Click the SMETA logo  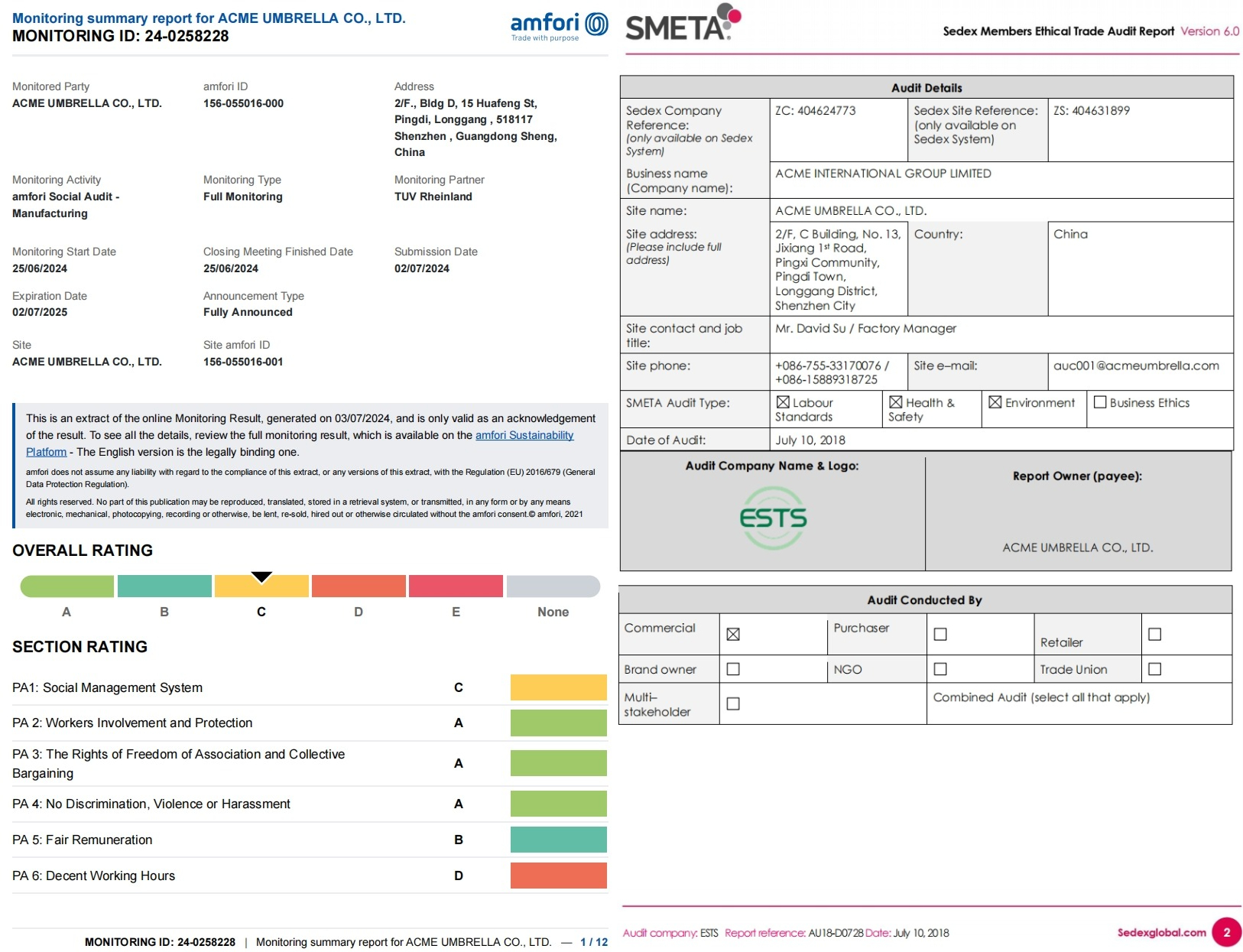click(683, 23)
